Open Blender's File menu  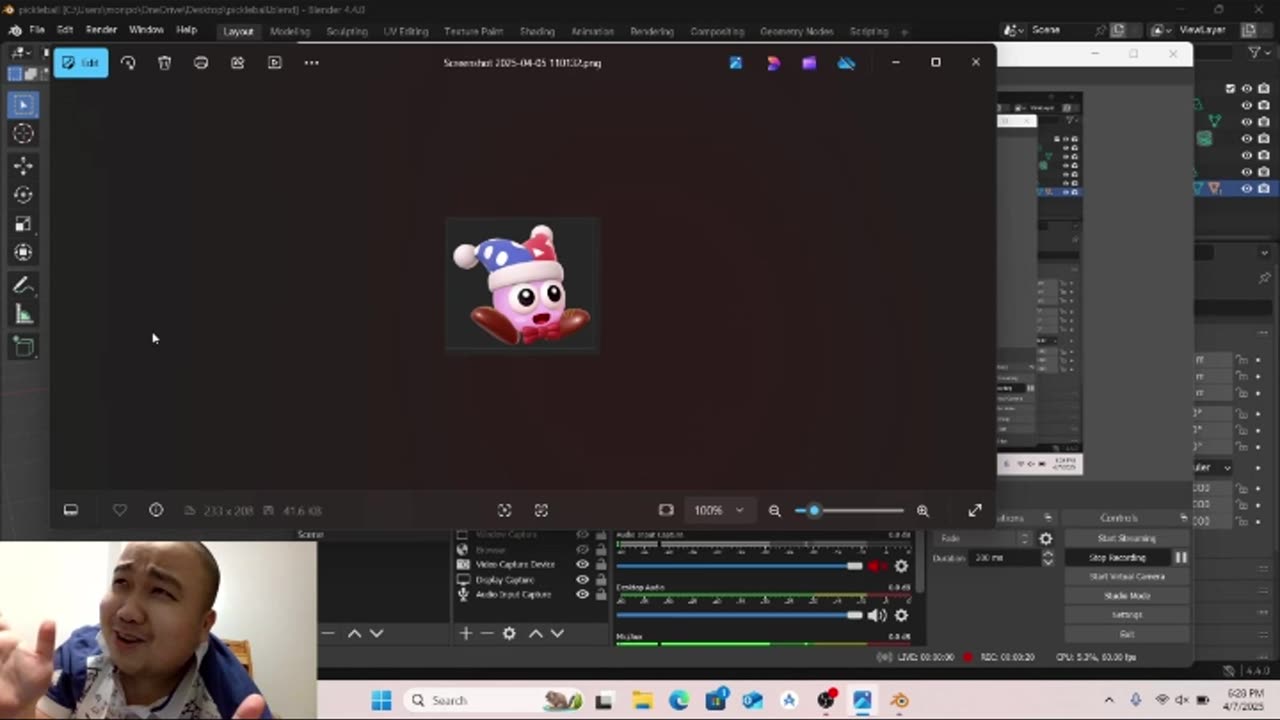37,30
